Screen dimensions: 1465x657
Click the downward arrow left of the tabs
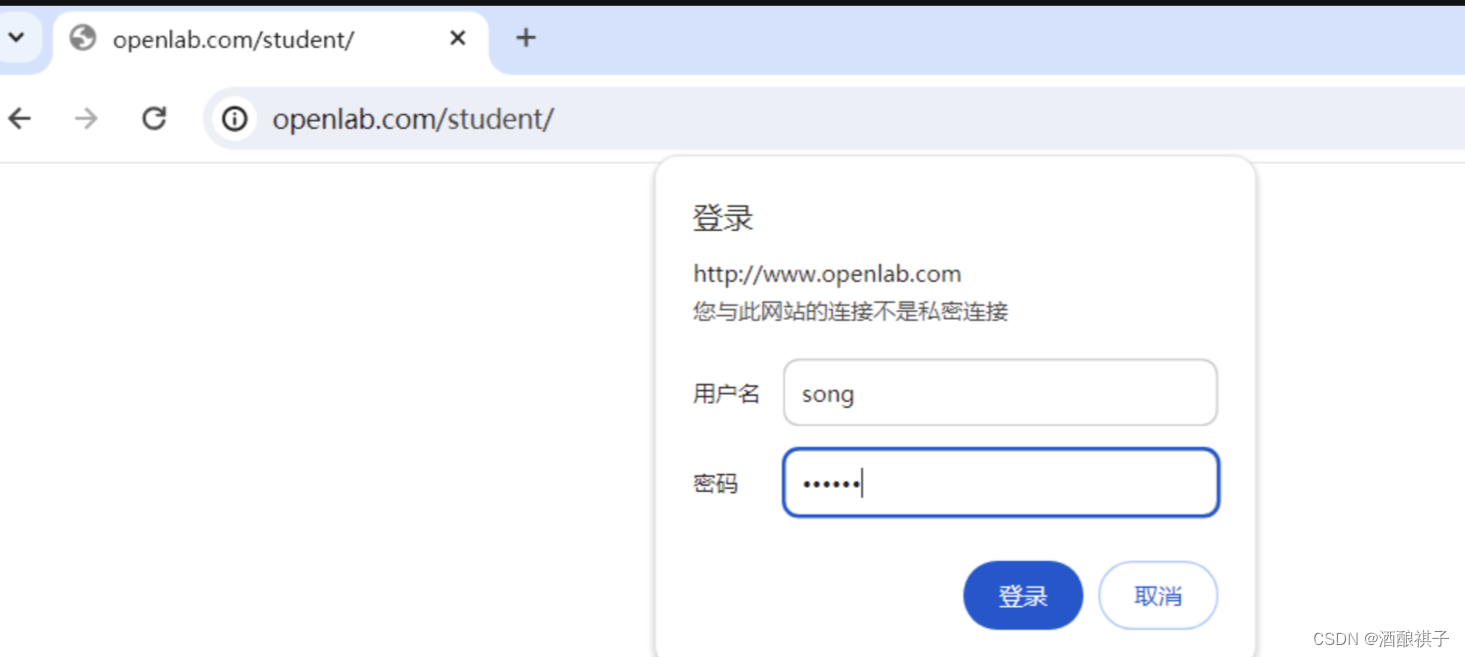(x=16, y=37)
